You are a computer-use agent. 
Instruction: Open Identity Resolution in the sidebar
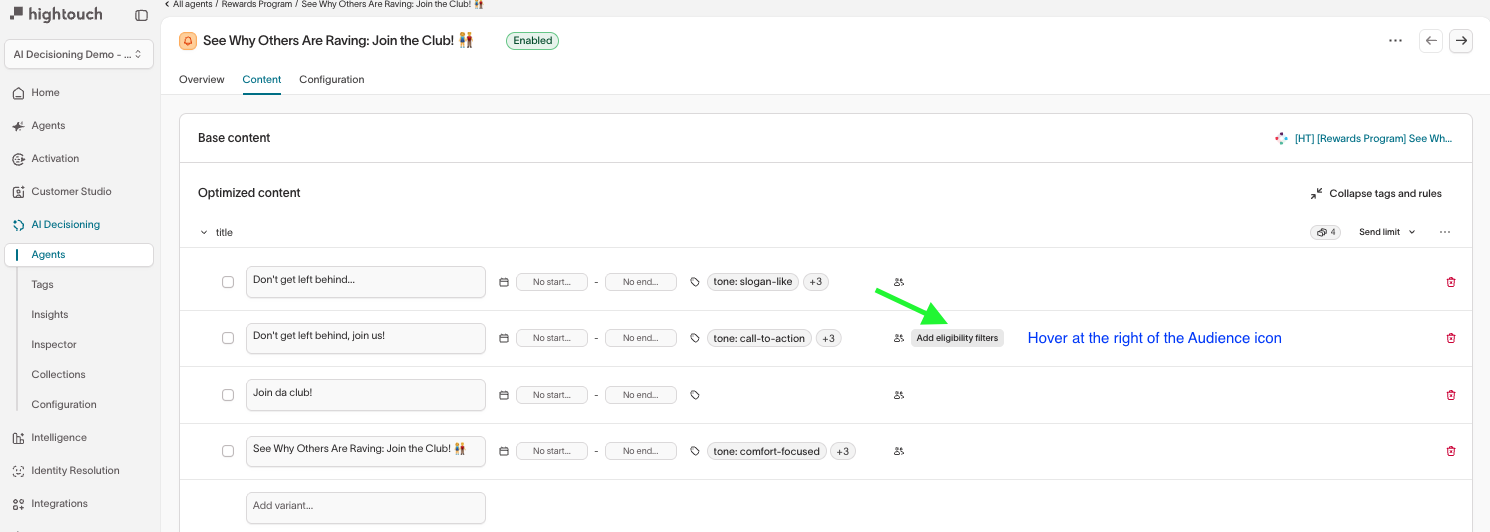pyautogui.click(x=75, y=470)
